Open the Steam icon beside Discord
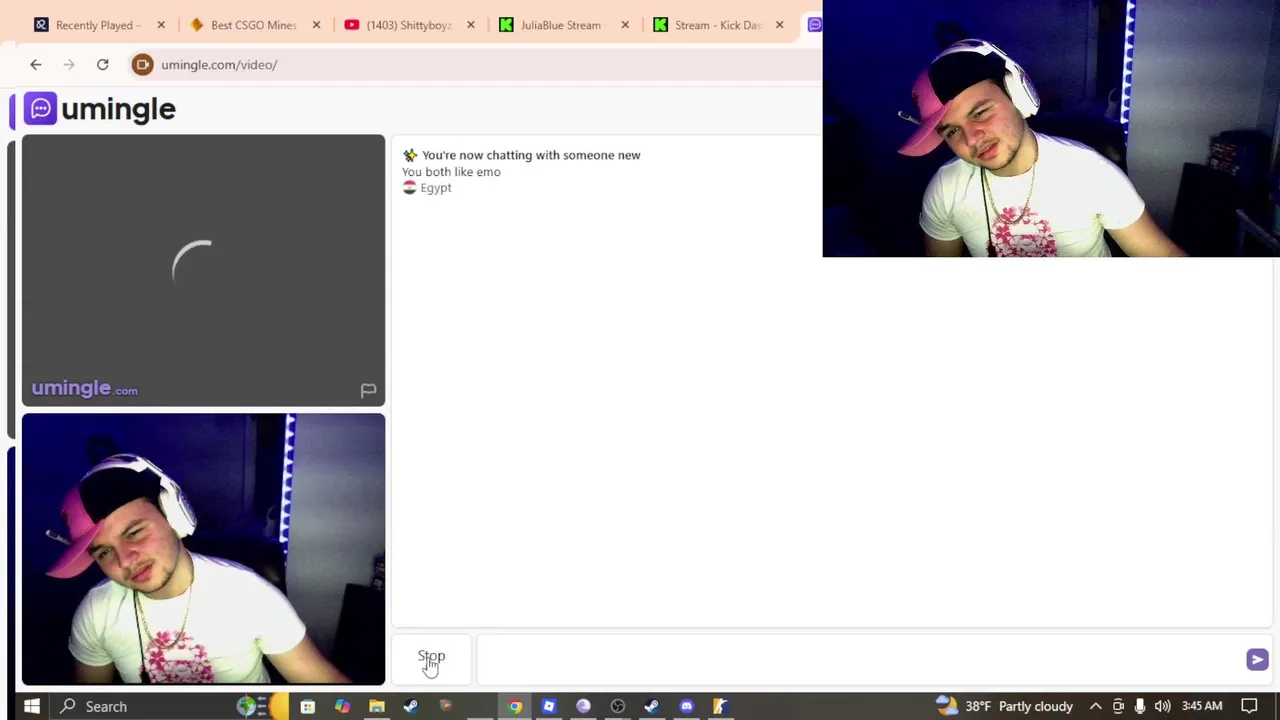1280x720 pixels. [x=652, y=706]
